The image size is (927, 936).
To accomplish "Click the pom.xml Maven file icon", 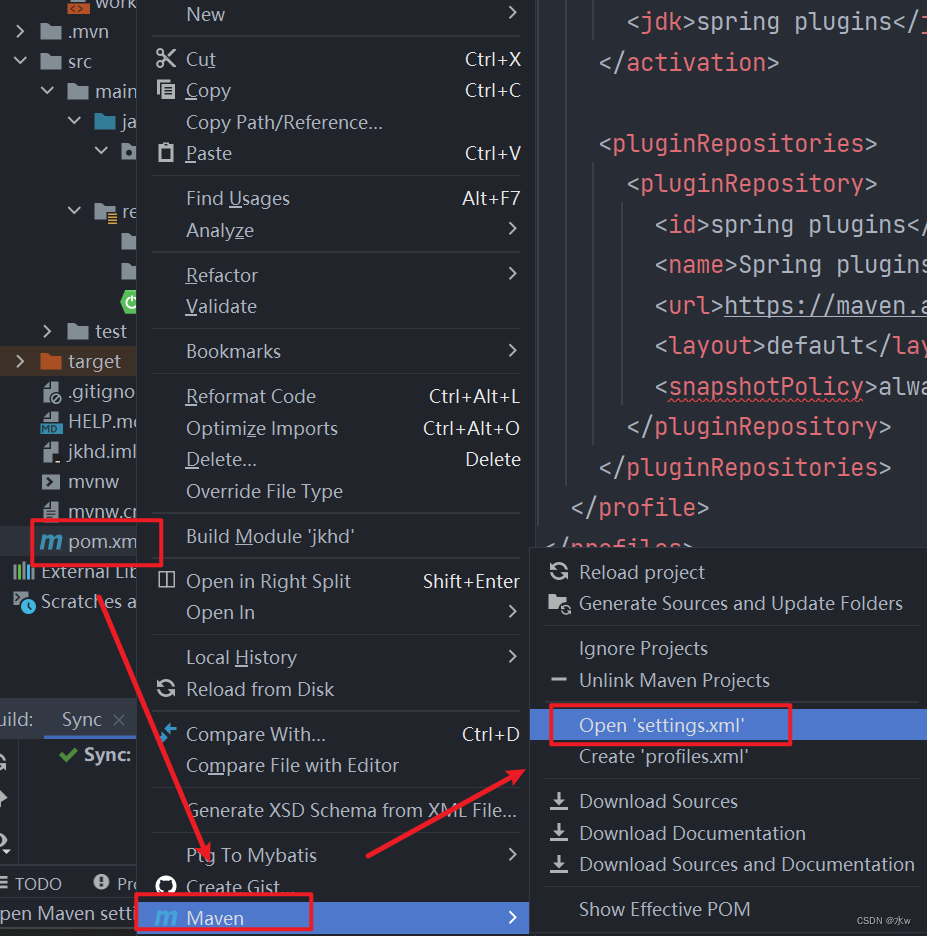I will tap(51, 541).
